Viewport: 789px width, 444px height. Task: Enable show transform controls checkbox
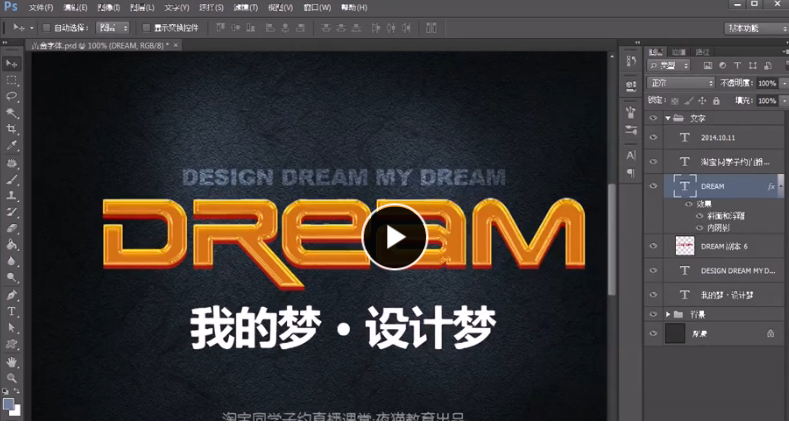146,28
